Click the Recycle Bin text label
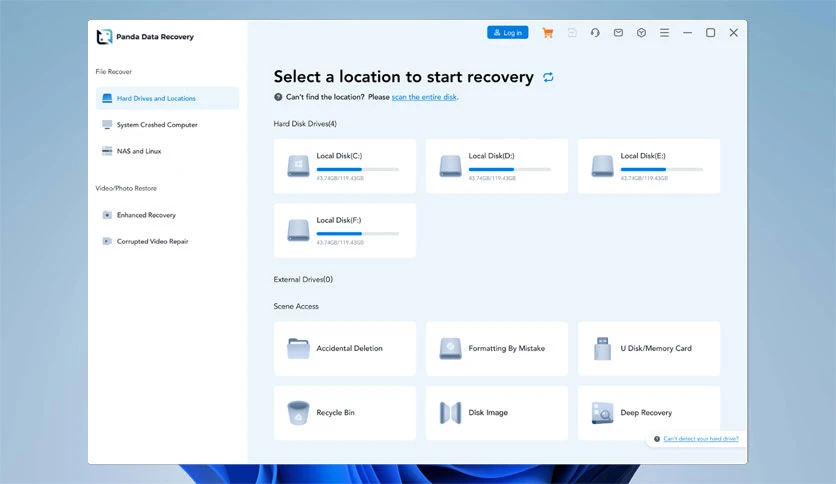 point(335,413)
